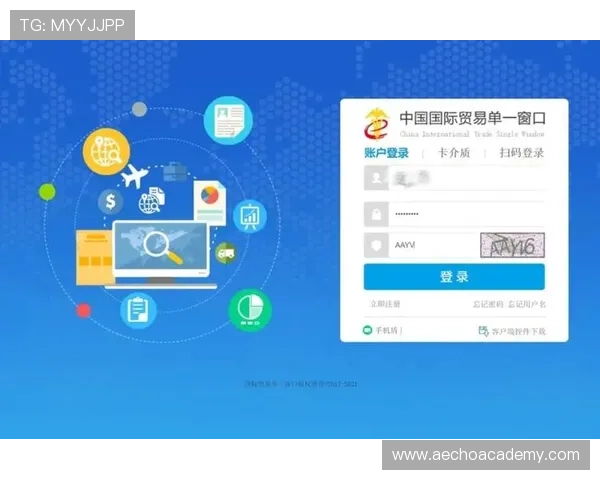
Task: Click the padlock icon beside password field
Action: 376,214
